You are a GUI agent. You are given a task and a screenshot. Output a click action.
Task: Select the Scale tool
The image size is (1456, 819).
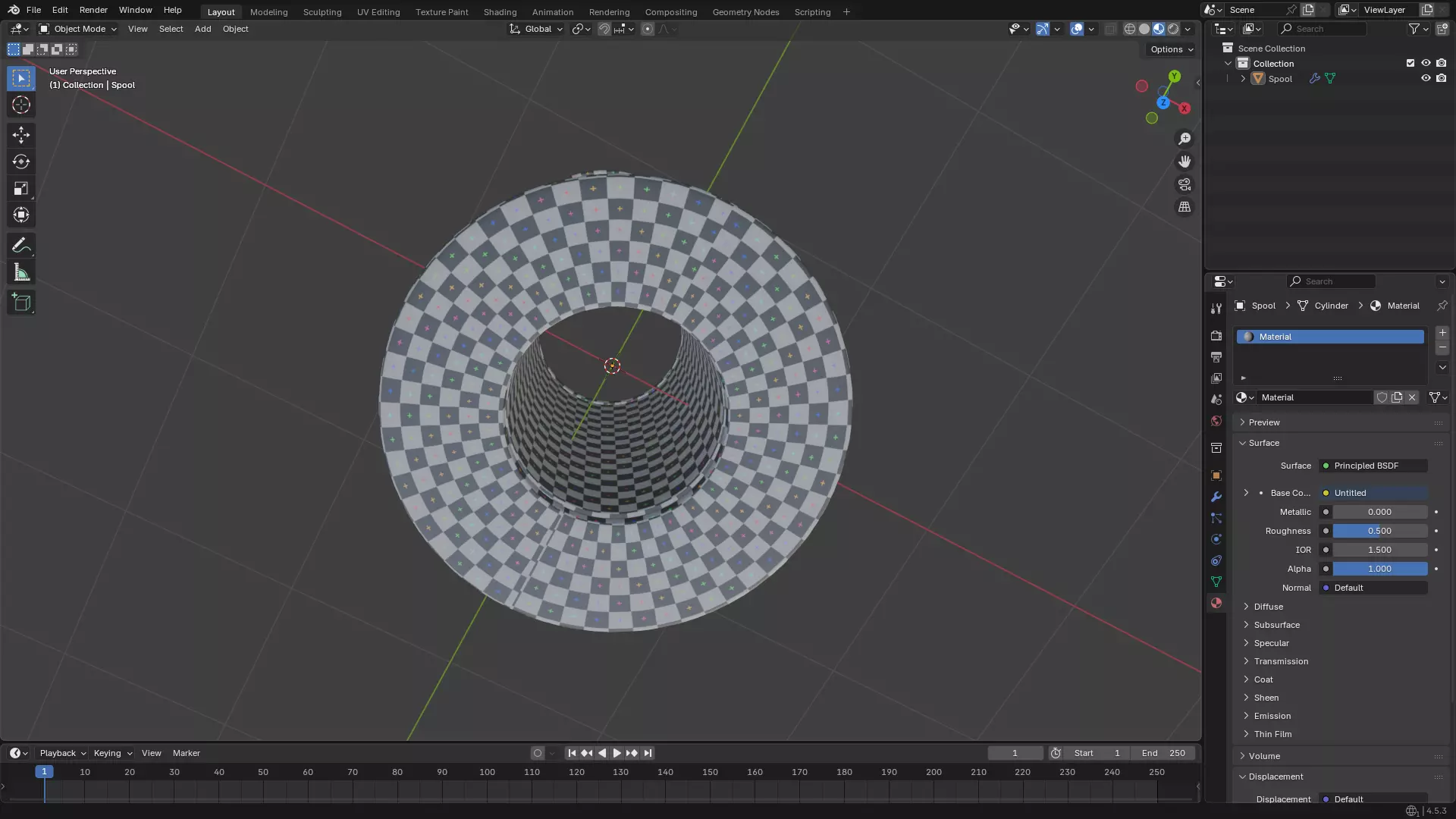tap(20, 188)
